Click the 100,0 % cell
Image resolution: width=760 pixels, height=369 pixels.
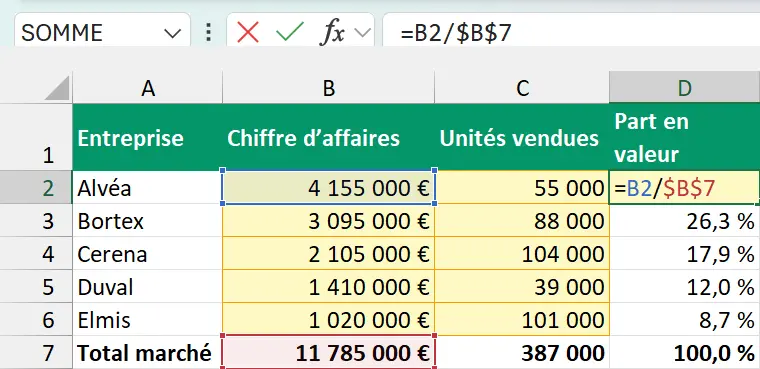(x=684, y=353)
